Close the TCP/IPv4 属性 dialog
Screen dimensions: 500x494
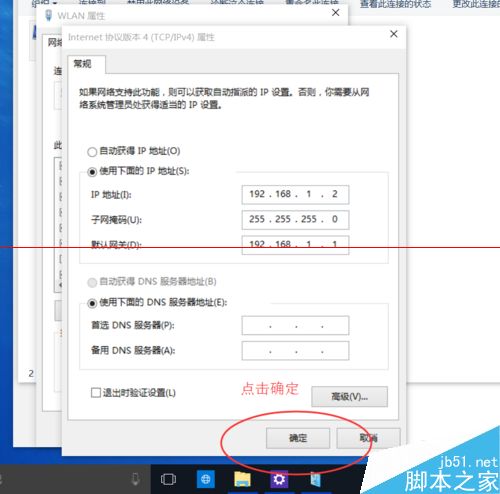(x=394, y=34)
